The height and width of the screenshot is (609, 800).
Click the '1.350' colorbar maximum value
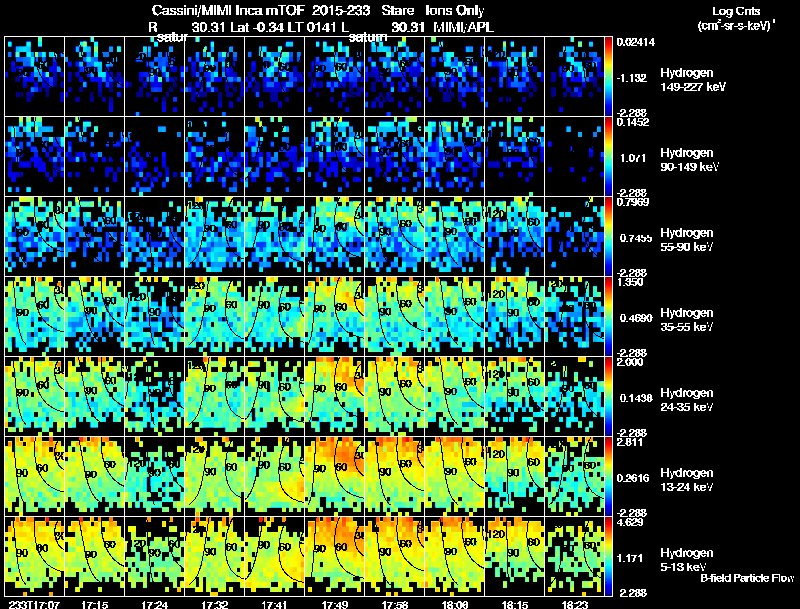point(630,283)
